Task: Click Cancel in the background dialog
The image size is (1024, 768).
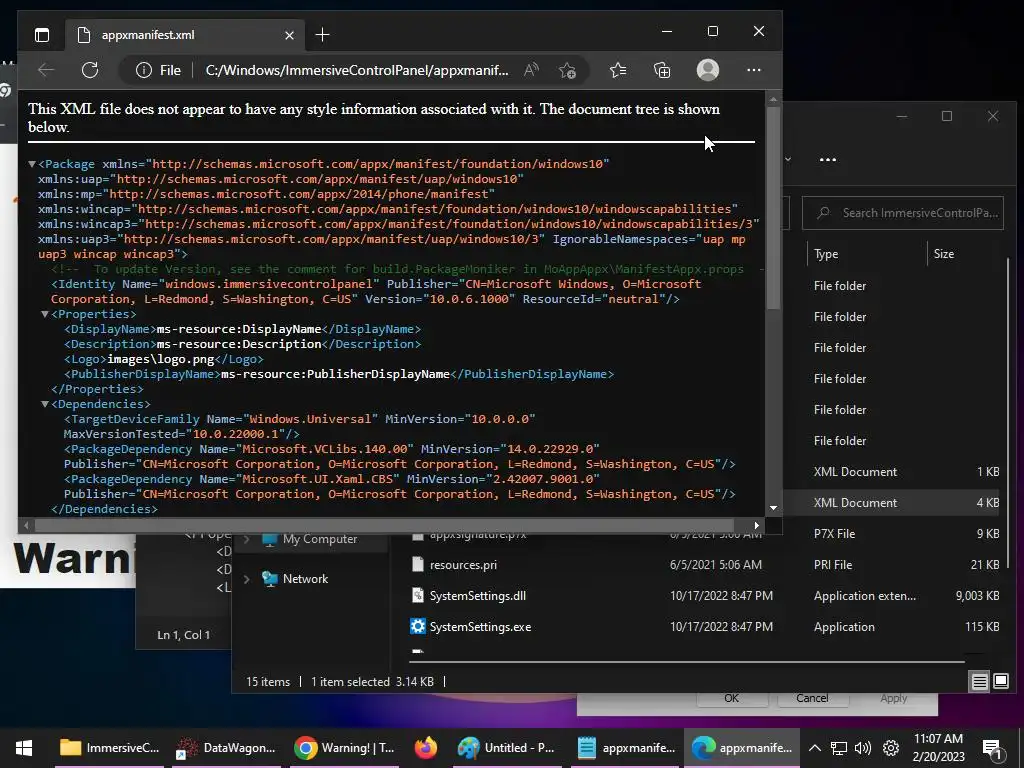Action: 812,698
